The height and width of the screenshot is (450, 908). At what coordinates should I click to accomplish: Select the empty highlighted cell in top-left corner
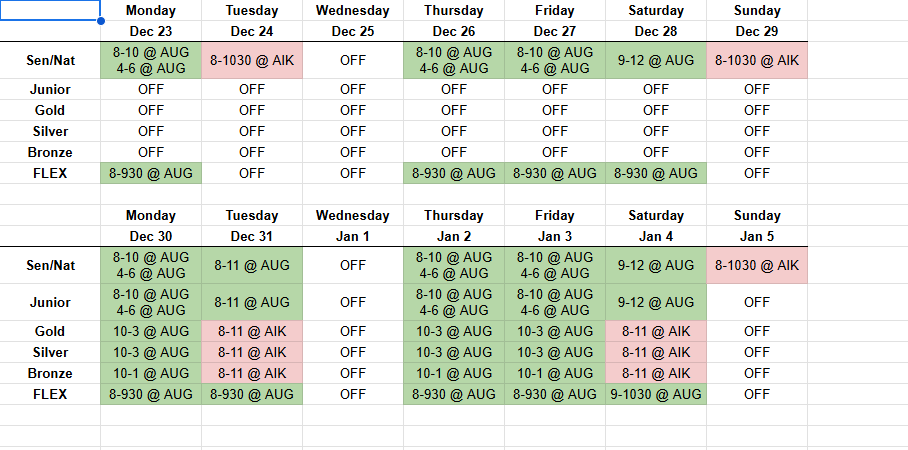pyautogui.click(x=50, y=11)
